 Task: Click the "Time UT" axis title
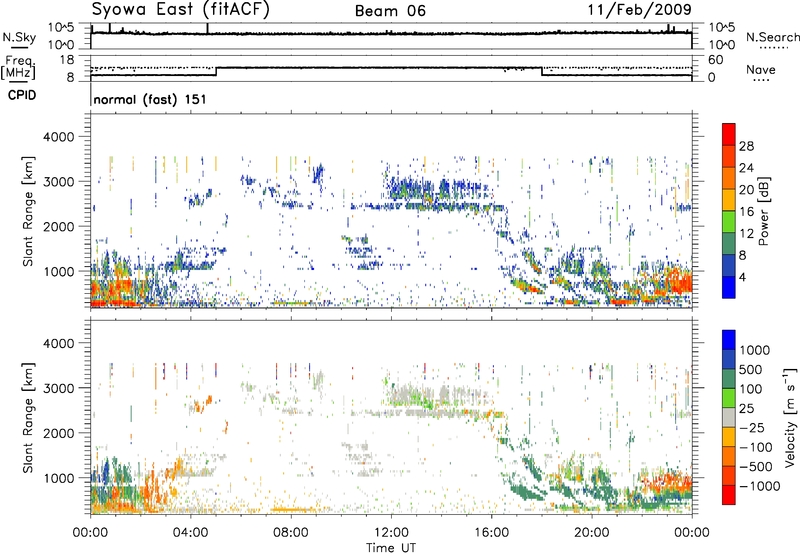391,548
